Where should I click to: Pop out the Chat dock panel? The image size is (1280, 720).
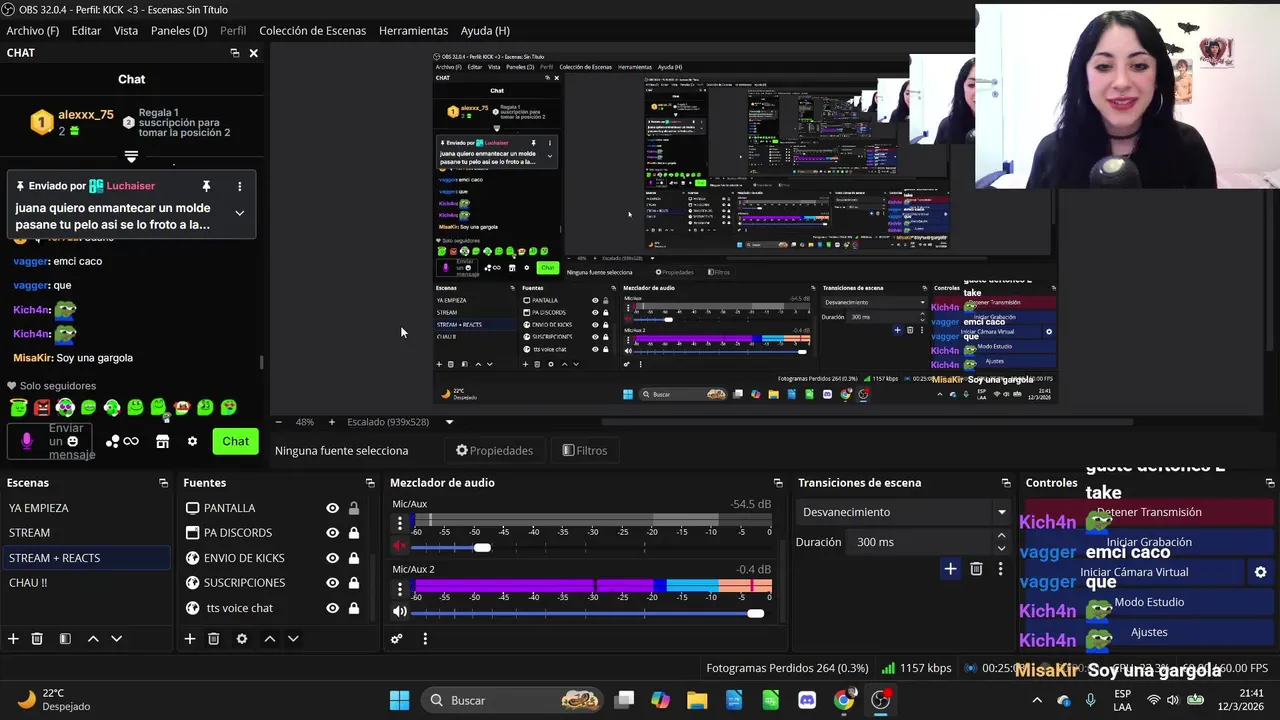(235, 53)
